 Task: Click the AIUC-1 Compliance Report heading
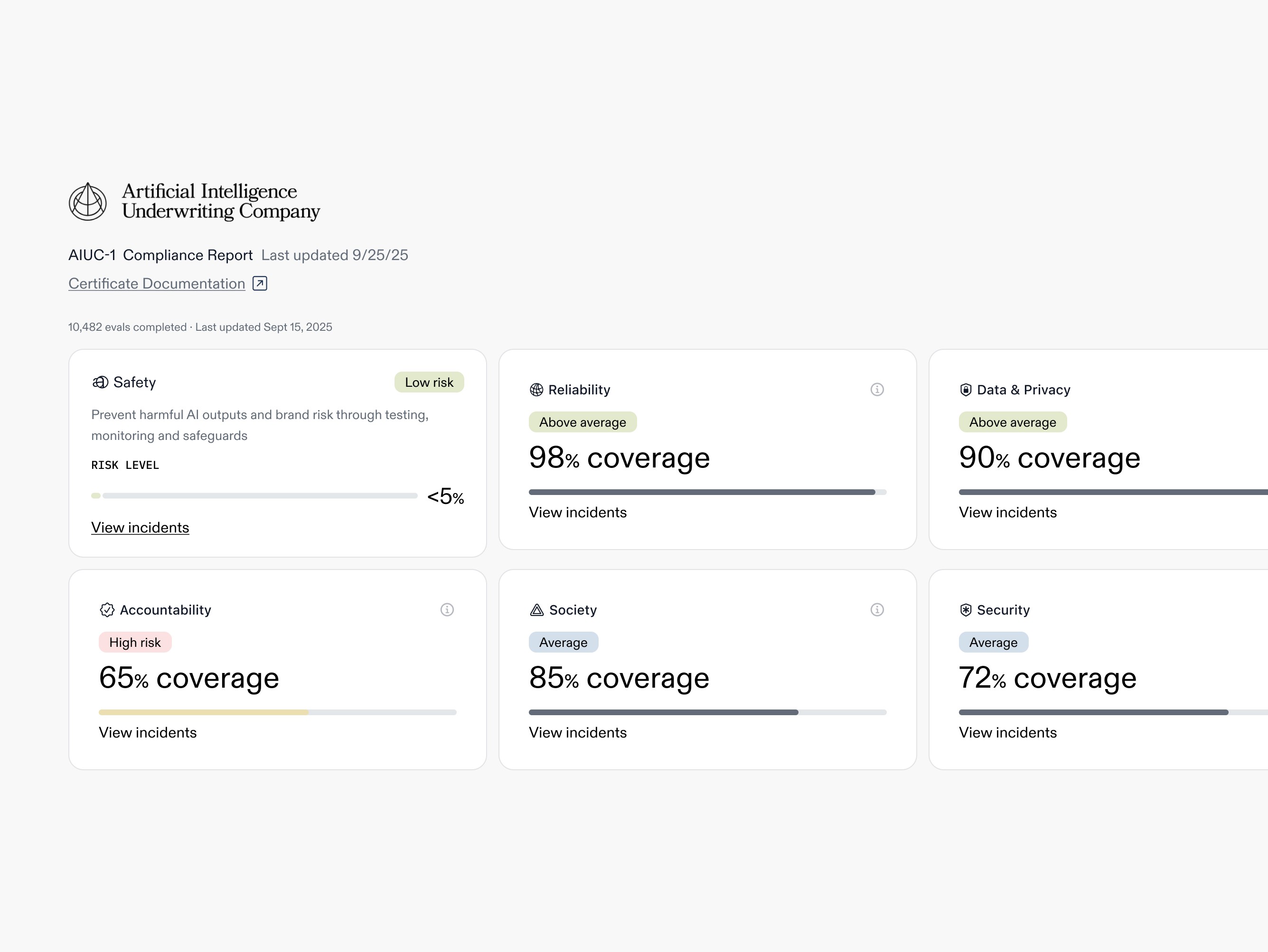(160, 255)
